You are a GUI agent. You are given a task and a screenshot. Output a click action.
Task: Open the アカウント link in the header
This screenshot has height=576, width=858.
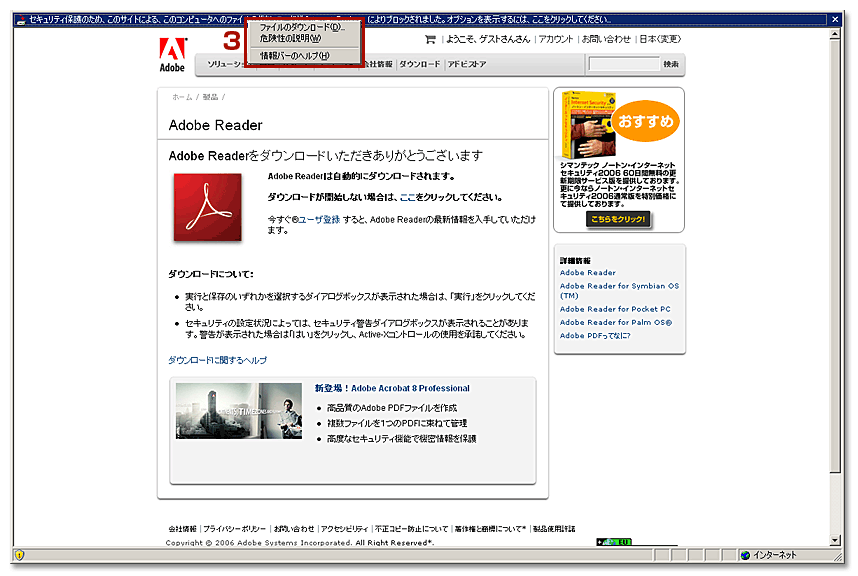click(555, 39)
